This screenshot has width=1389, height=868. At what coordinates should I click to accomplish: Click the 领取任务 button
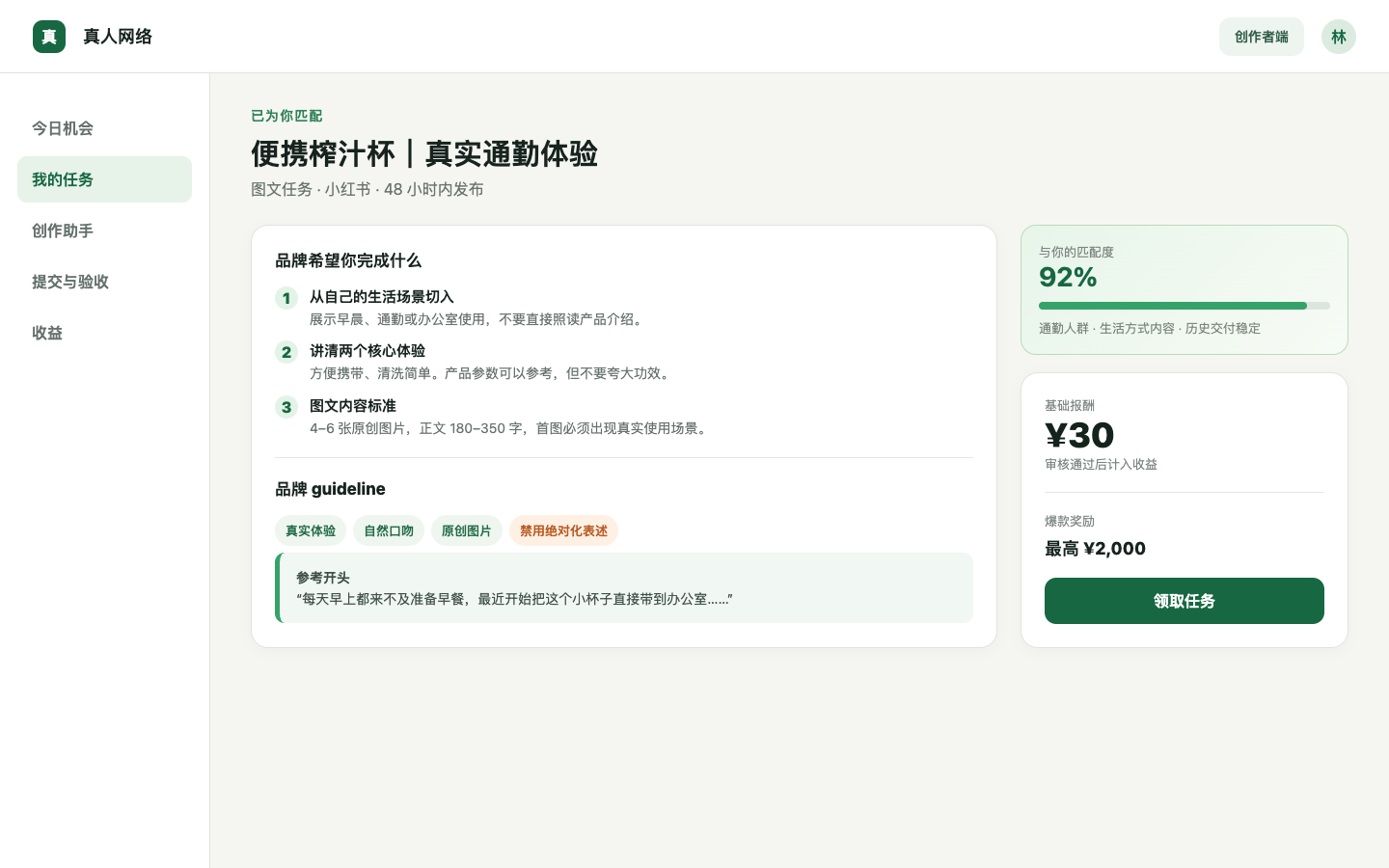(1185, 601)
